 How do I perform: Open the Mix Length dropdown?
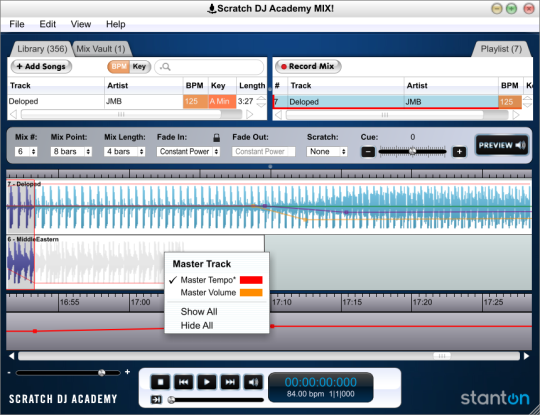(x=124, y=152)
